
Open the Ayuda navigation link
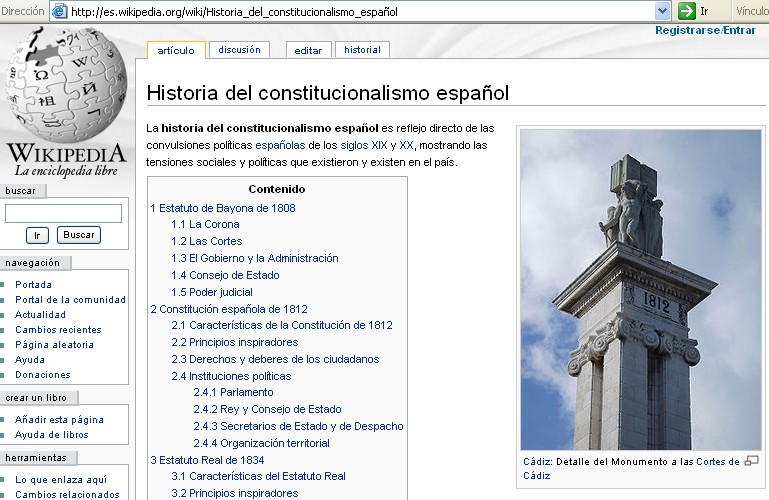coord(30,360)
